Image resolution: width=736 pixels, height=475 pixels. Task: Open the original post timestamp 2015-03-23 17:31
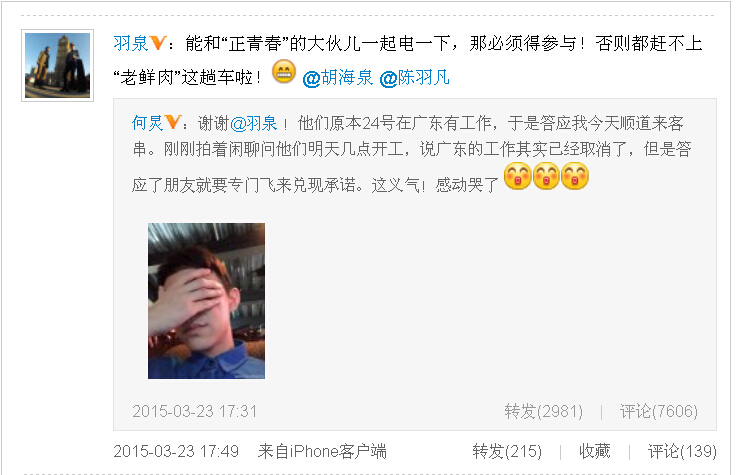195,411
